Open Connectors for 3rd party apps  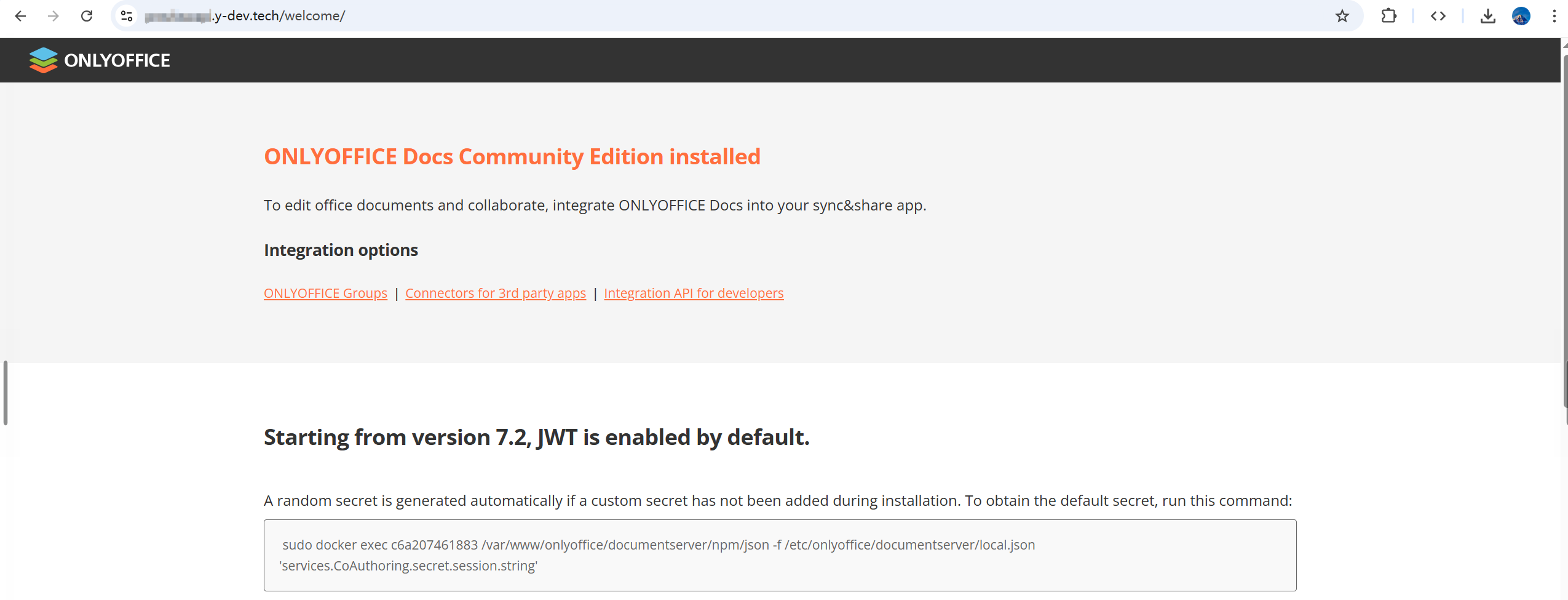coord(495,293)
